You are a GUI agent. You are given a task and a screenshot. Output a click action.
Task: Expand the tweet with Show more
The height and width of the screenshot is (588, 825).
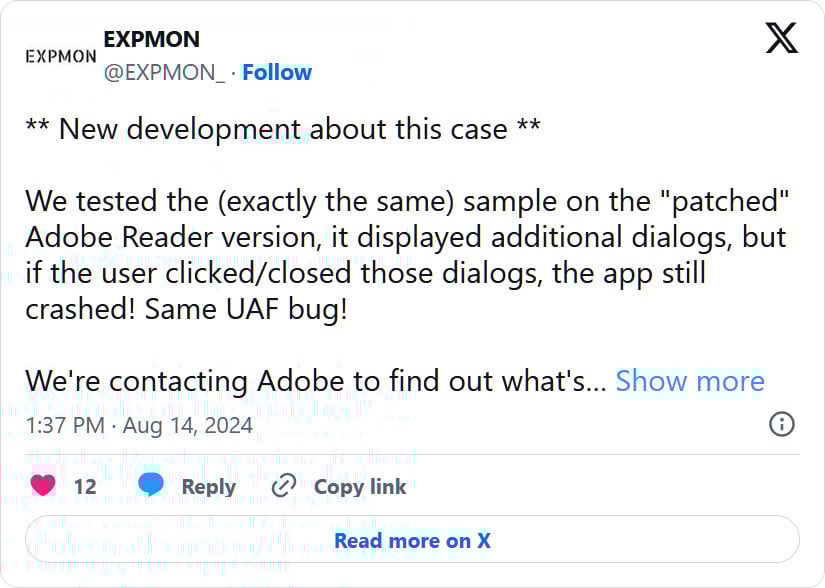pyautogui.click(x=690, y=381)
